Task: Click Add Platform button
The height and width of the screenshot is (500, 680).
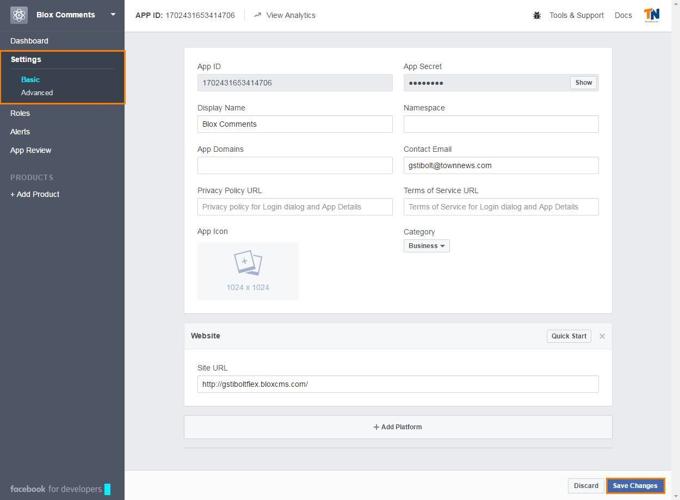Action: tap(398, 427)
